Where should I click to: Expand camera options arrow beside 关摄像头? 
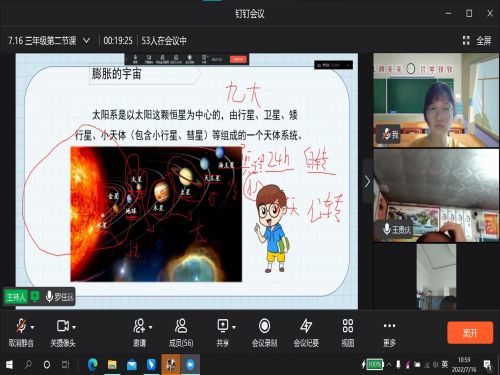pyautogui.click(x=74, y=327)
